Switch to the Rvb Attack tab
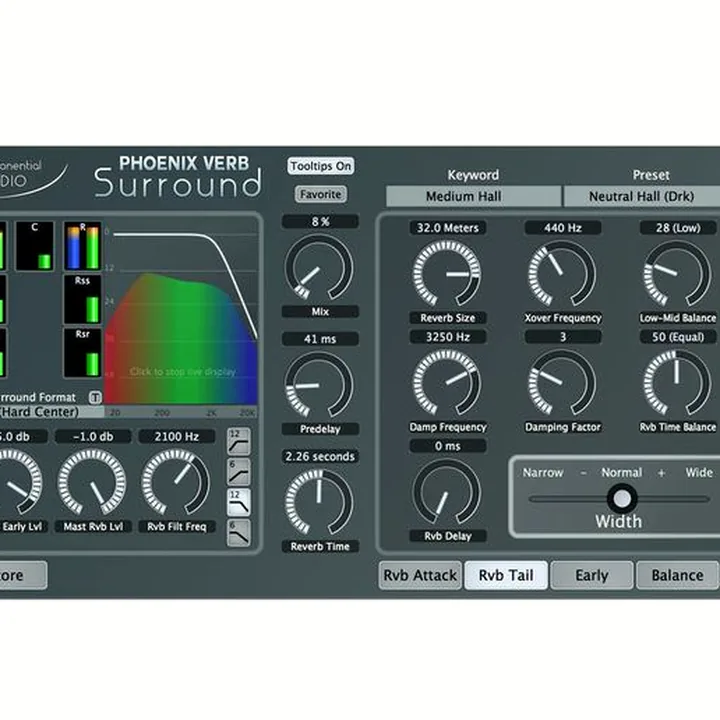The image size is (720, 720). 420,575
